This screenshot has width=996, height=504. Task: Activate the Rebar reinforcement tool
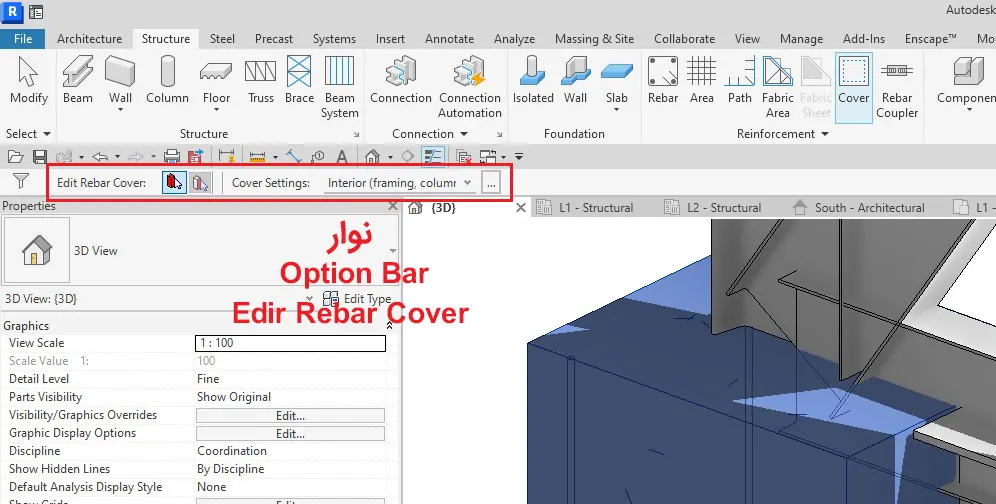pyautogui.click(x=663, y=80)
